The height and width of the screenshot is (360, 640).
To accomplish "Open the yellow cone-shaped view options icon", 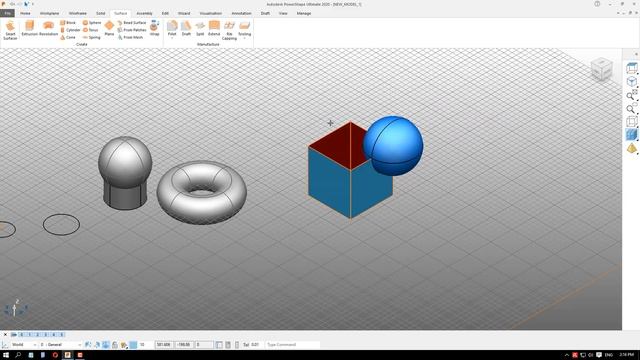I will pos(631,148).
